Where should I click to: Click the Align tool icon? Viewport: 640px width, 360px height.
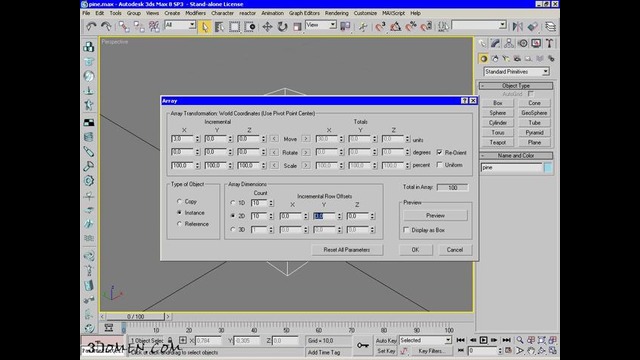533,27
